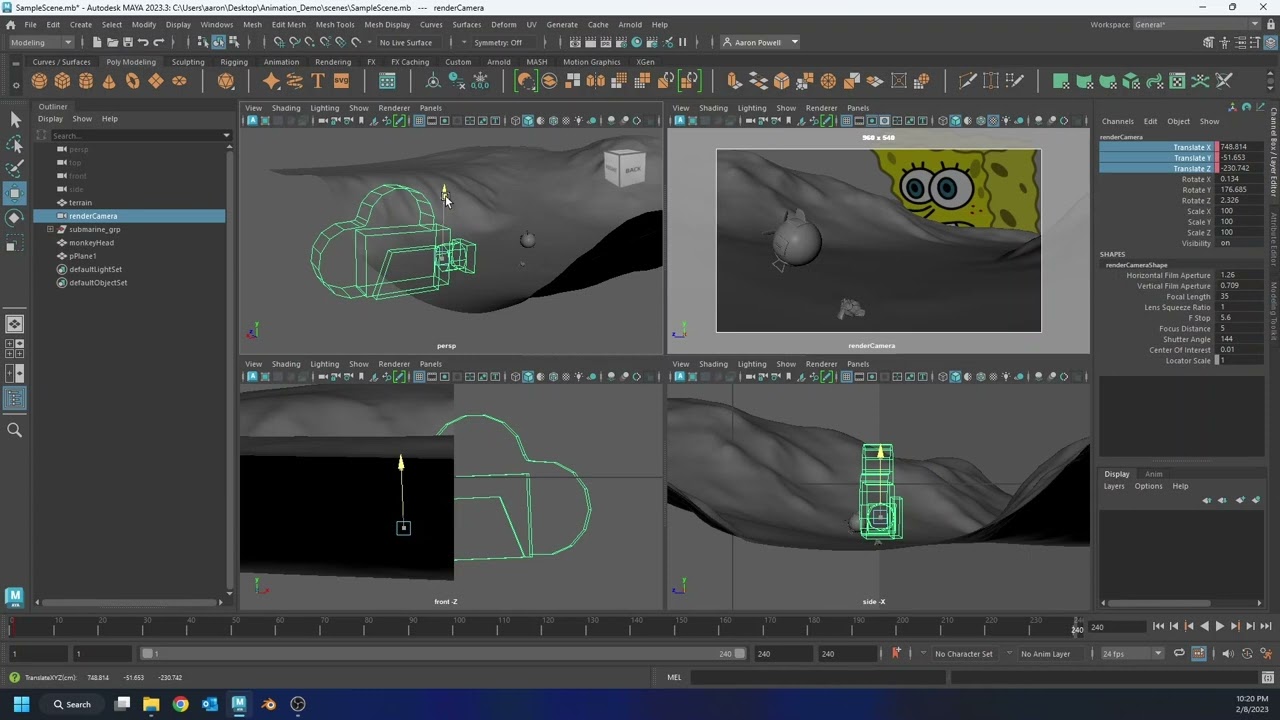1280x720 pixels.
Task: Click the polygon Type text tool icon
Action: click(318, 81)
